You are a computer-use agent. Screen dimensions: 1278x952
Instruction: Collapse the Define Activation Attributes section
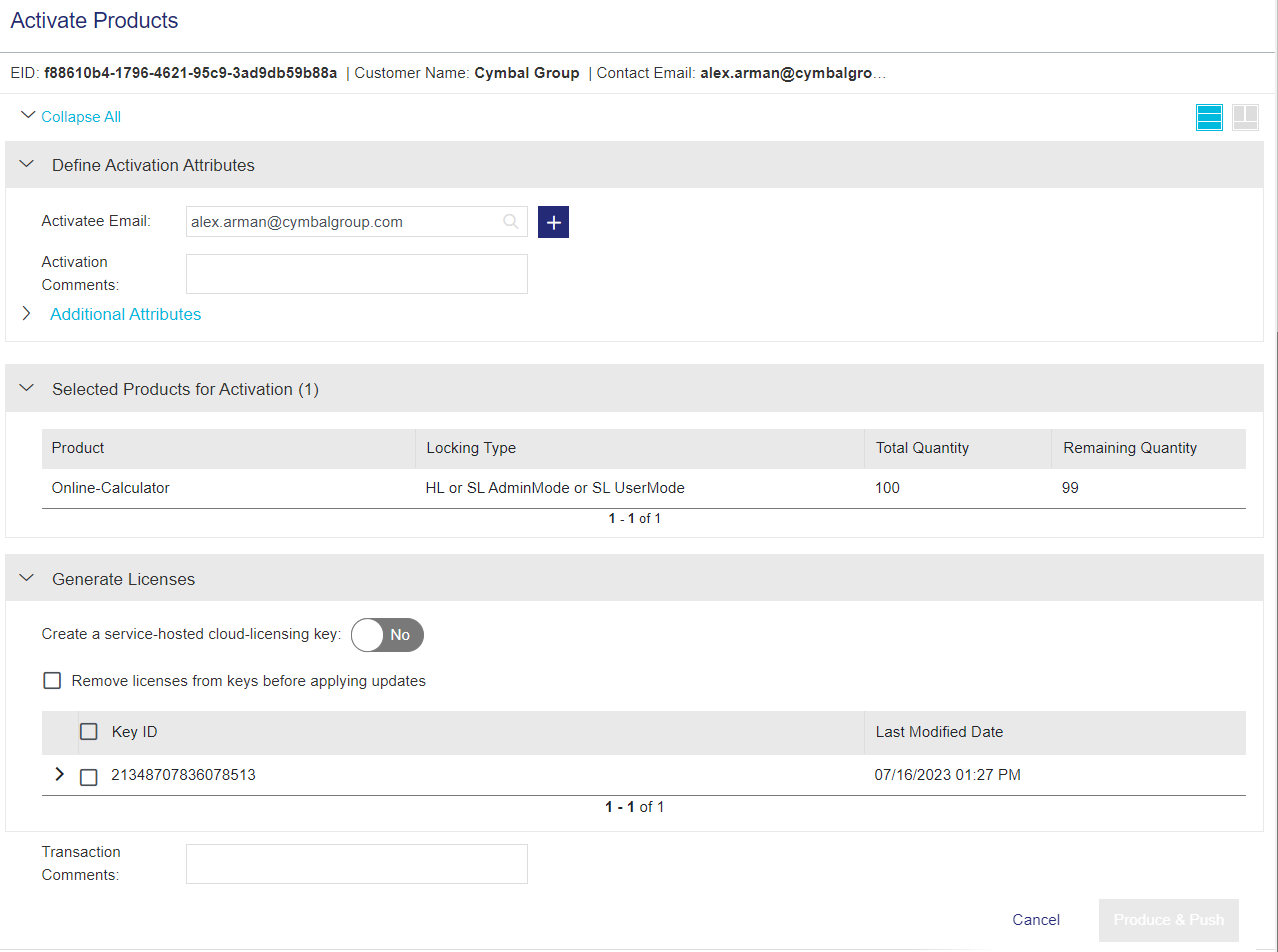tap(27, 165)
